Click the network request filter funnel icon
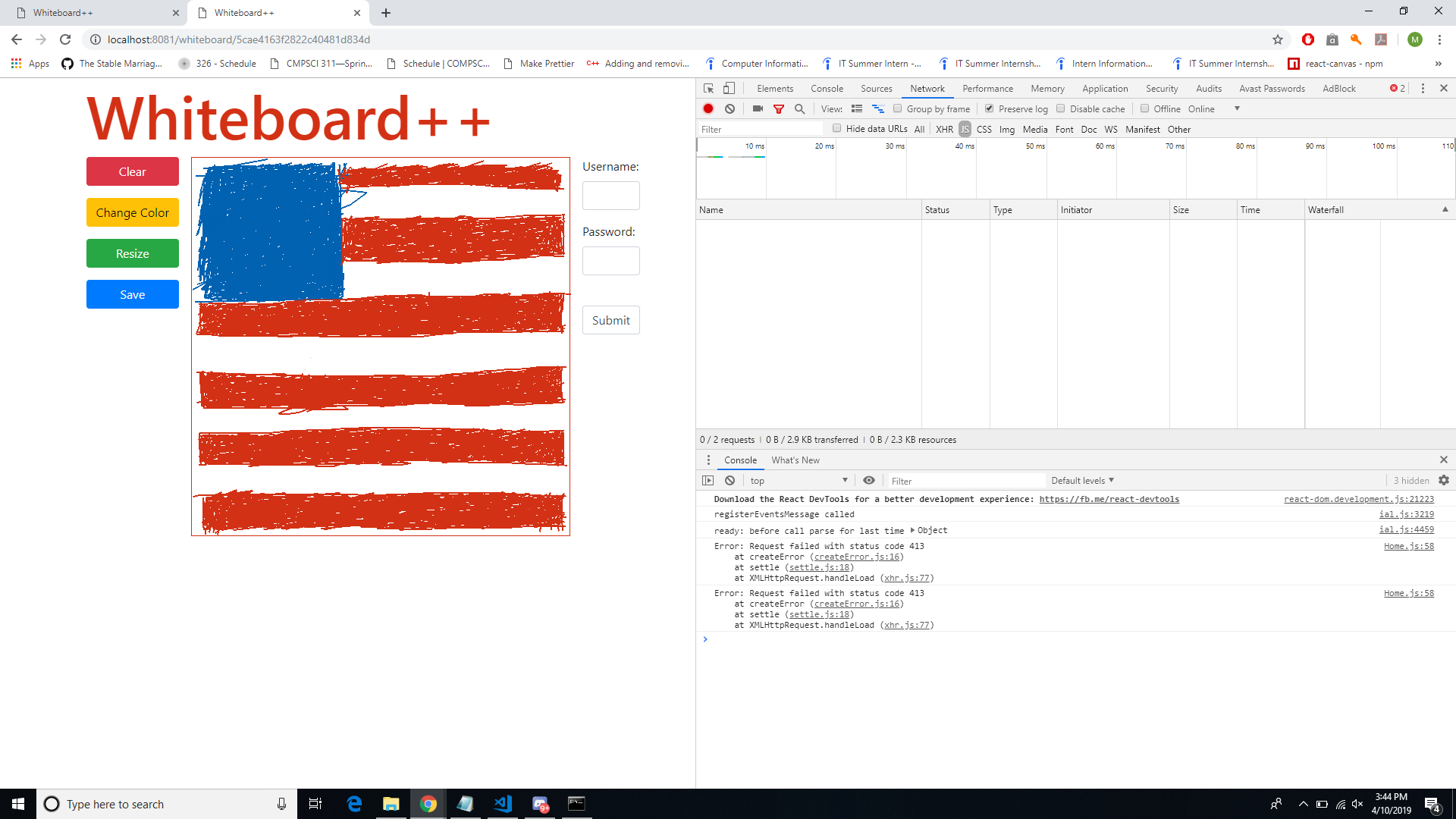The width and height of the screenshot is (1456, 819). (x=778, y=108)
